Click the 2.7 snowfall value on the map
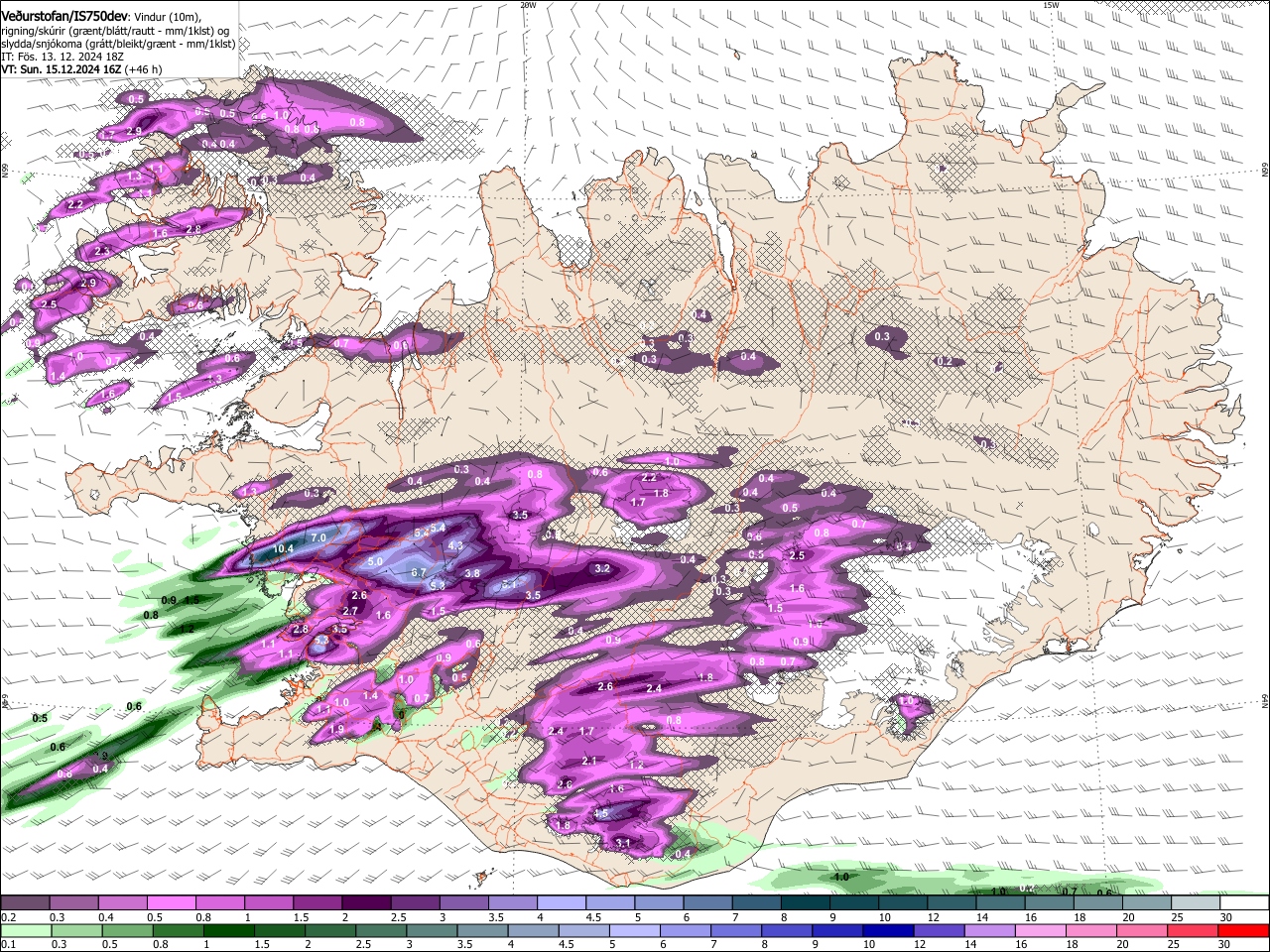The height and width of the screenshot is (952, 1270). [350, 611]
